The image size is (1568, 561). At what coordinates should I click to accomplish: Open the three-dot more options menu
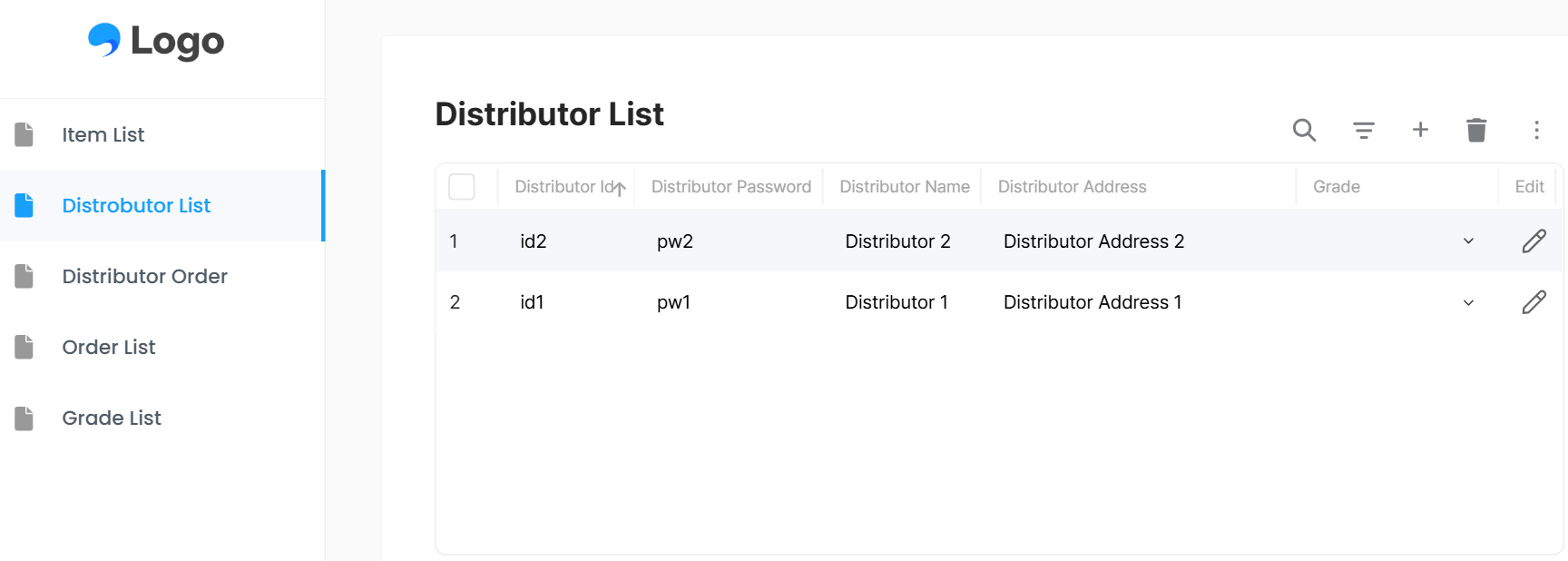coord(1536,130)
